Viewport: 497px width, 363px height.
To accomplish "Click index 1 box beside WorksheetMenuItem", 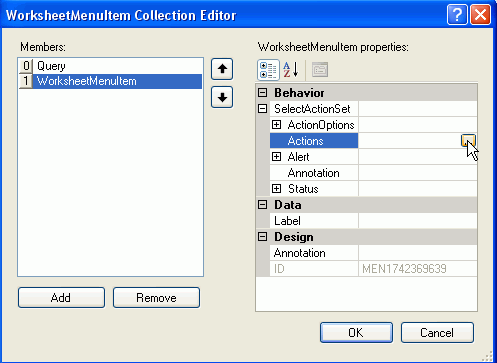I will [x=26, y=81].
